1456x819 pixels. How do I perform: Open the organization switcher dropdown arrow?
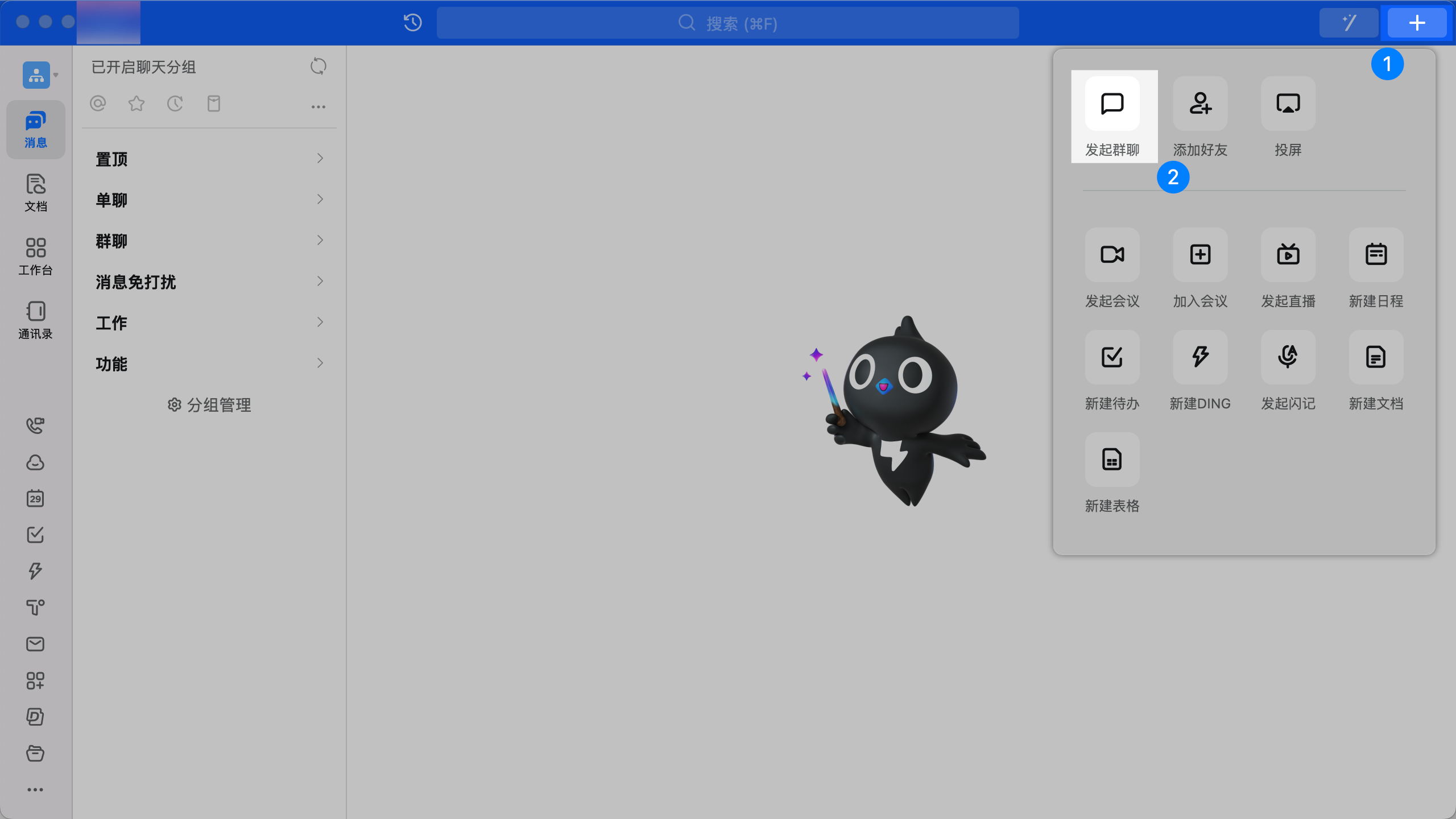[56, 75]
